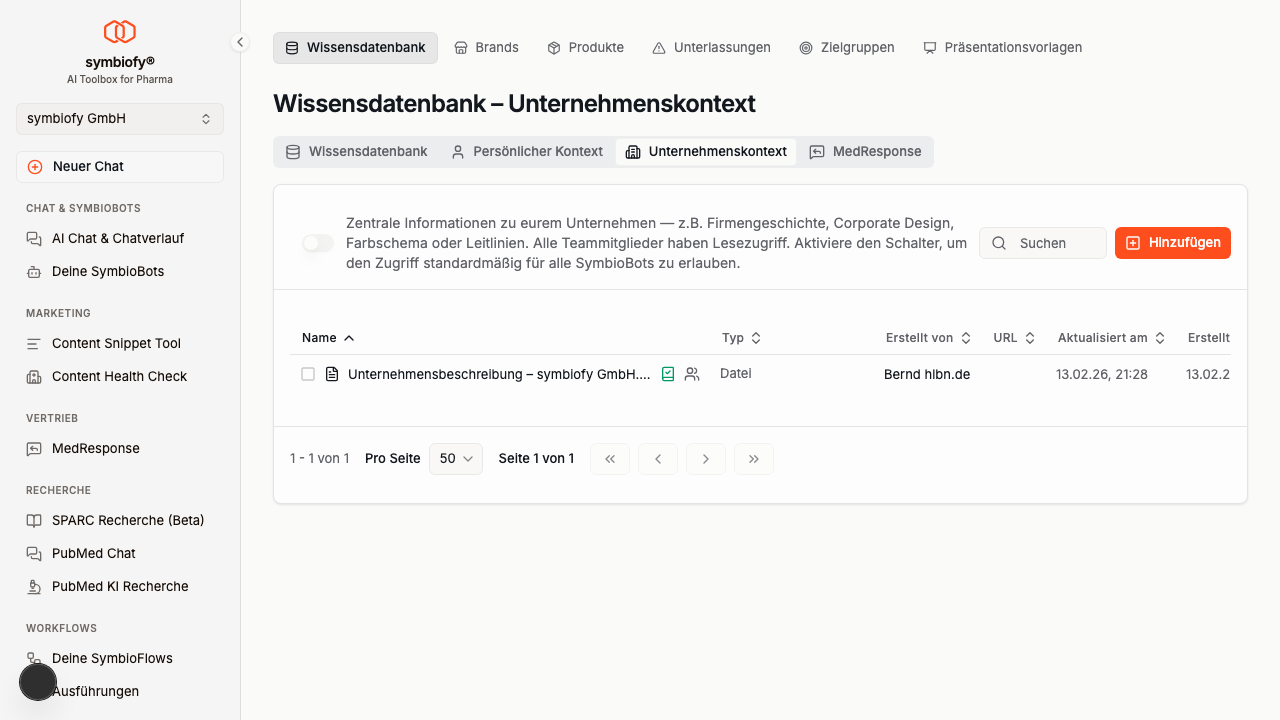
Task: Open the Pro Seite page size dropdown
Action: click(455, 458)
